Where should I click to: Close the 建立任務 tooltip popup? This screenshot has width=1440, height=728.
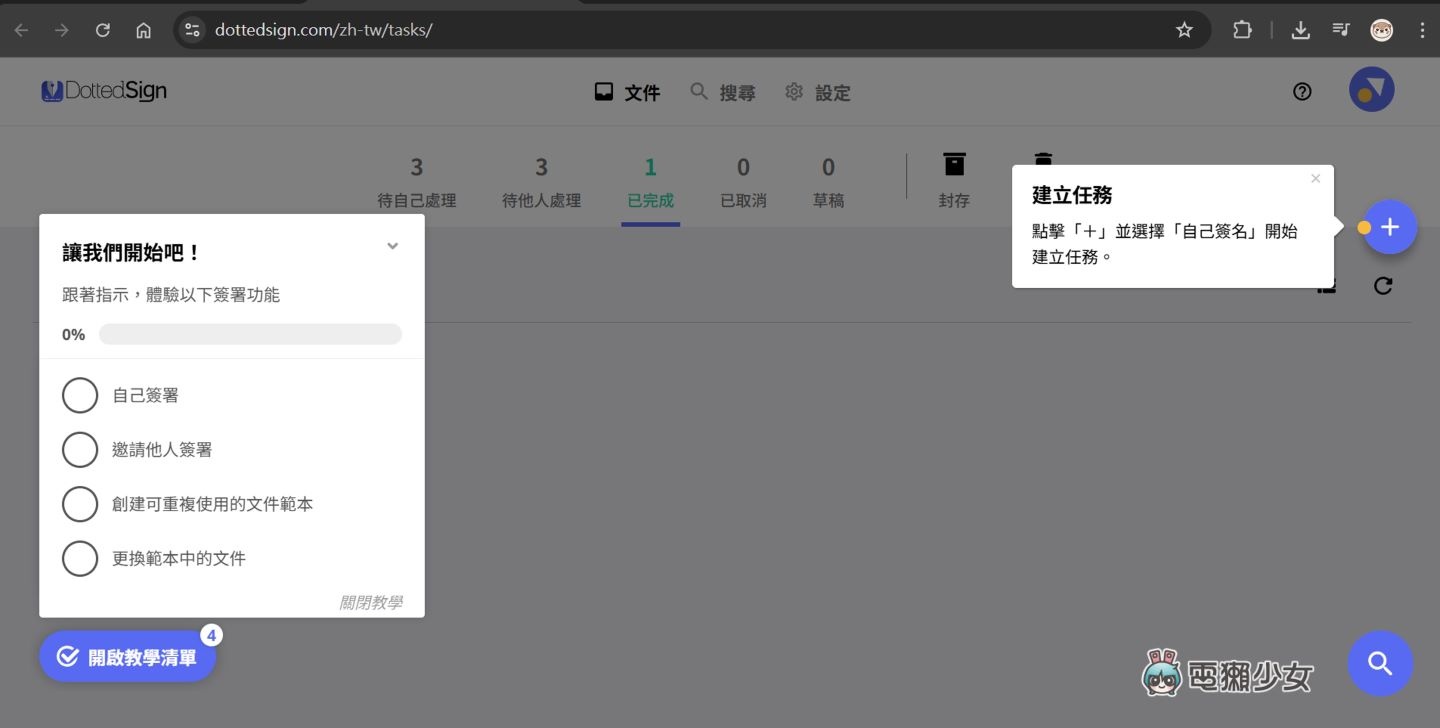1315,179
